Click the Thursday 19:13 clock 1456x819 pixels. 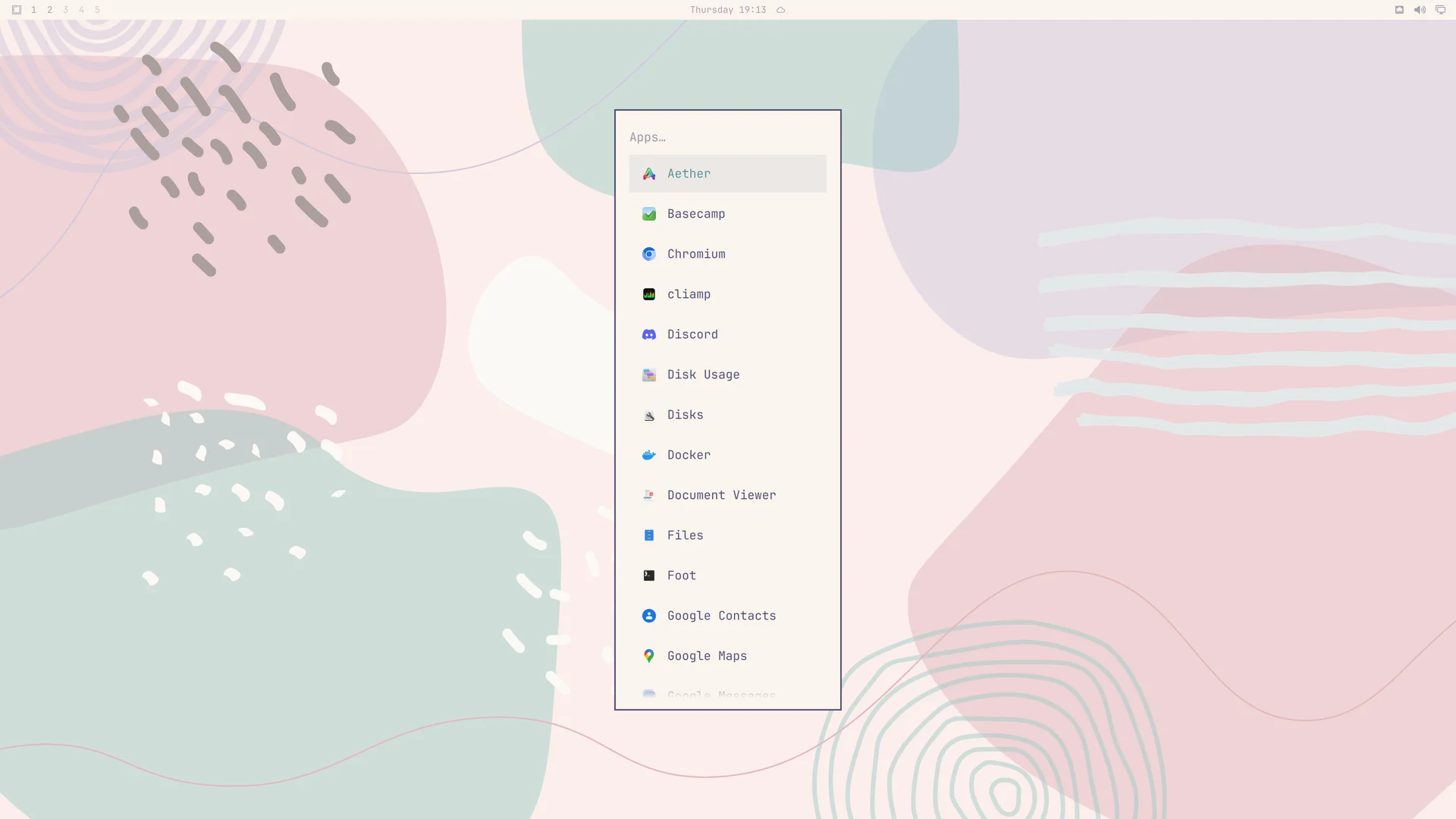[727, 10]
